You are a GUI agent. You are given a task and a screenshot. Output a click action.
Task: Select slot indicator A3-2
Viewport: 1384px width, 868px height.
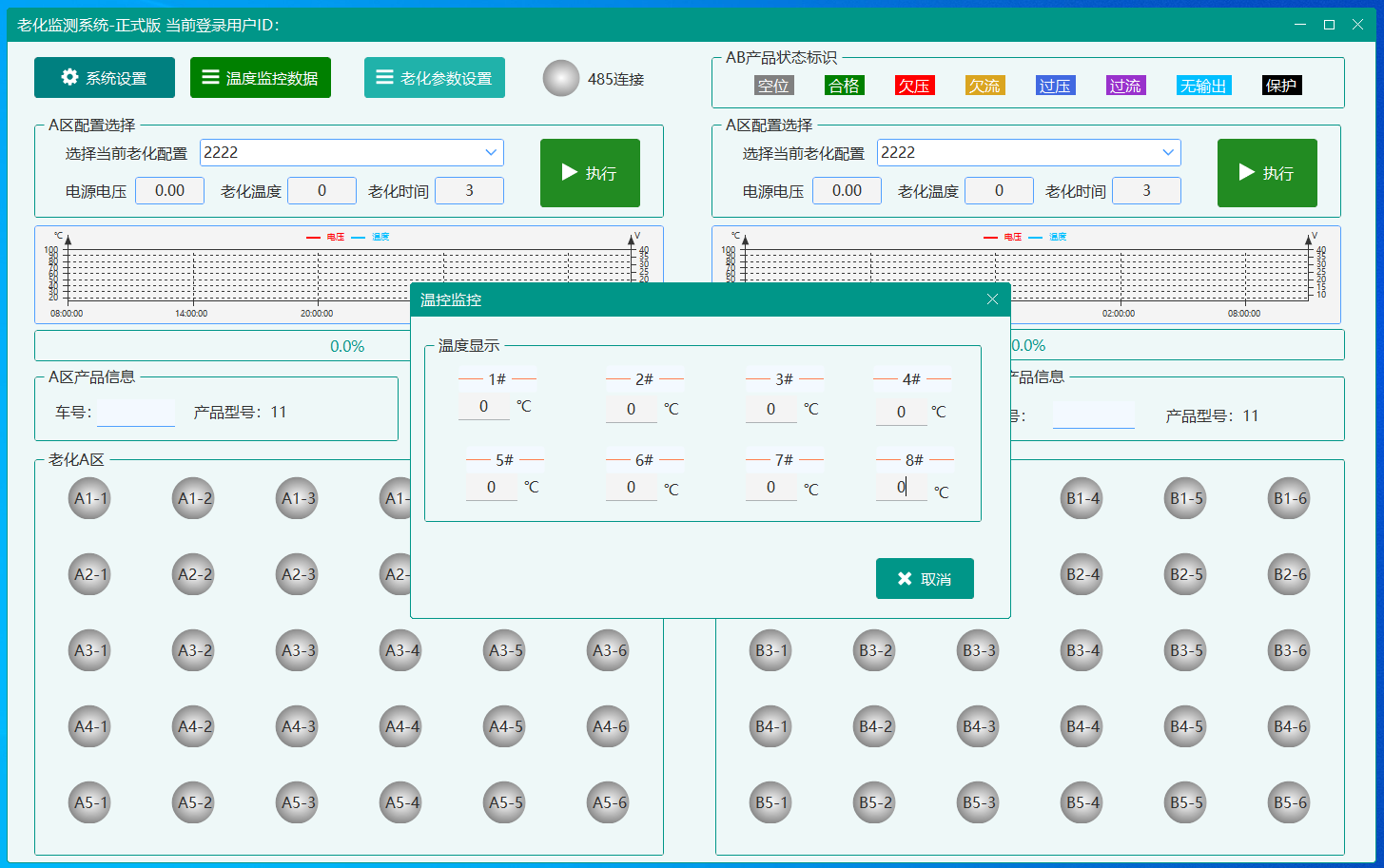(x=194, y=650)
